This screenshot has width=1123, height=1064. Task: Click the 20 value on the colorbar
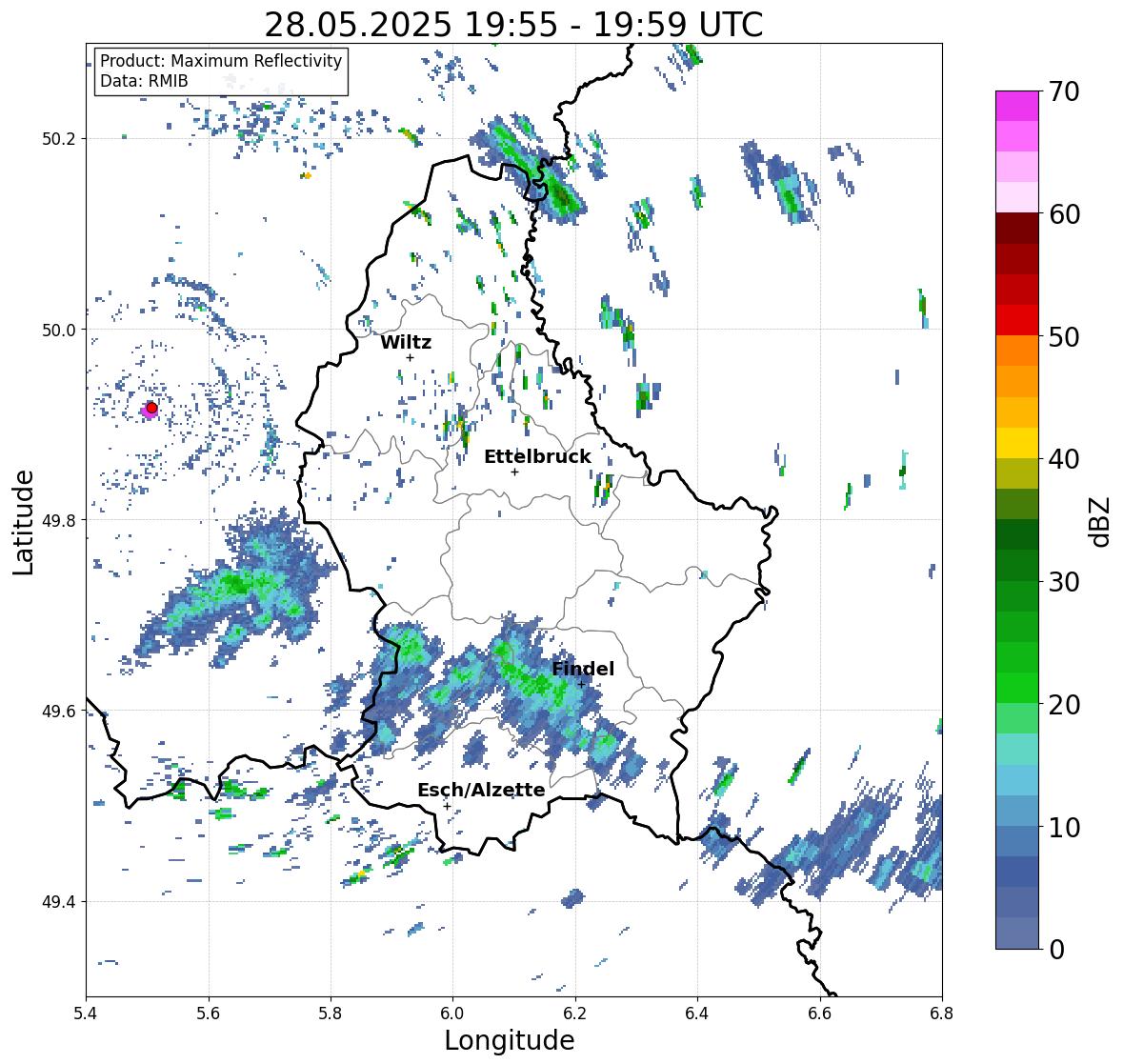[1064, 705]
